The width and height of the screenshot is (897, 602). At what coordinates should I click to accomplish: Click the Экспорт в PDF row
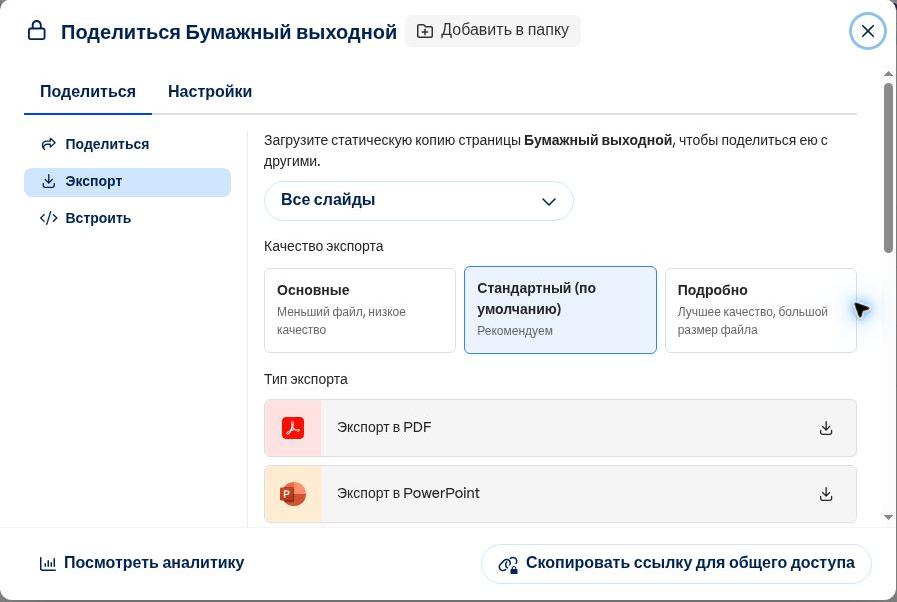coord(560,428)
